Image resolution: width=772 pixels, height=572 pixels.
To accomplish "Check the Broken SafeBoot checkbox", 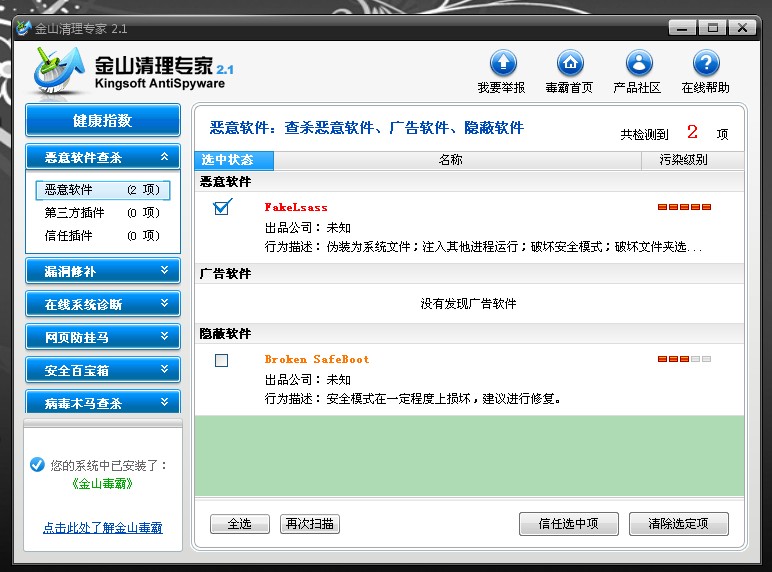I will point(222,360).
